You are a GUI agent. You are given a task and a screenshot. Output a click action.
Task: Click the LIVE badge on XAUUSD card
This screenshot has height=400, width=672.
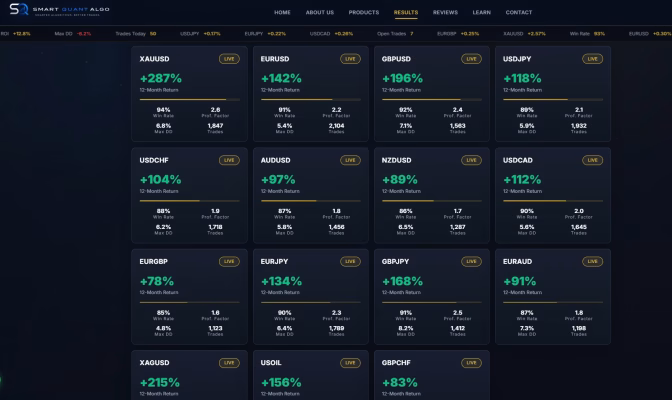click(x=229, y=59)
